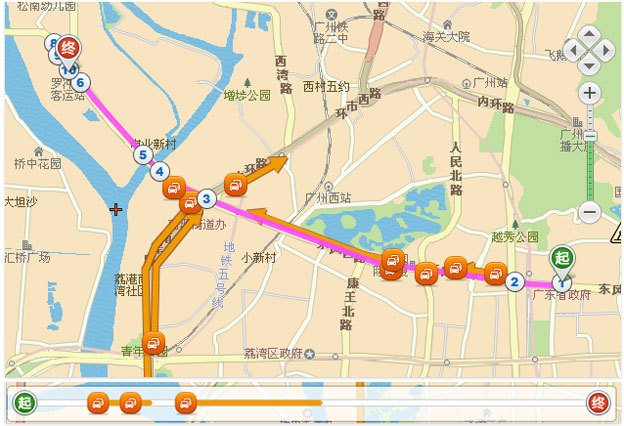The height and width of the screenshot is (426, 624).
Task: Click the pan down arrow control
Action: click(589, 66)
